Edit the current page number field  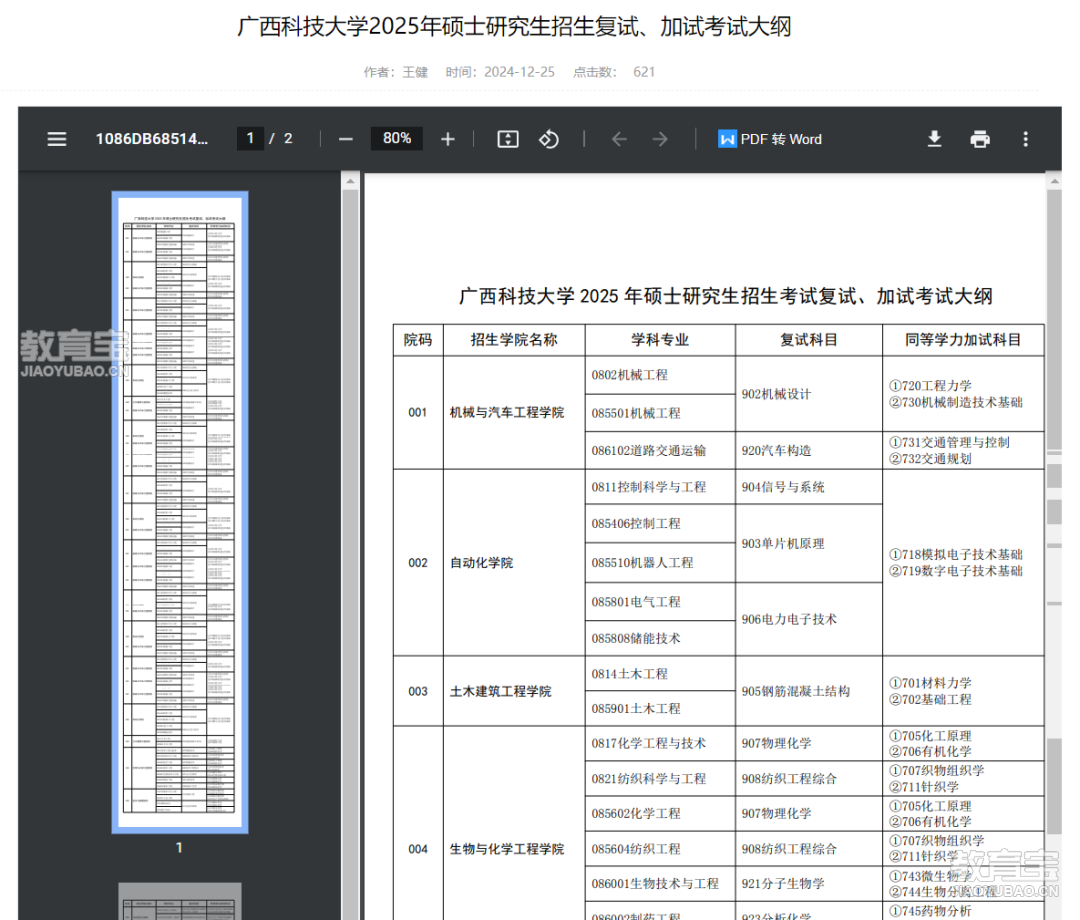pyautogui.click(x=250, y=138)
